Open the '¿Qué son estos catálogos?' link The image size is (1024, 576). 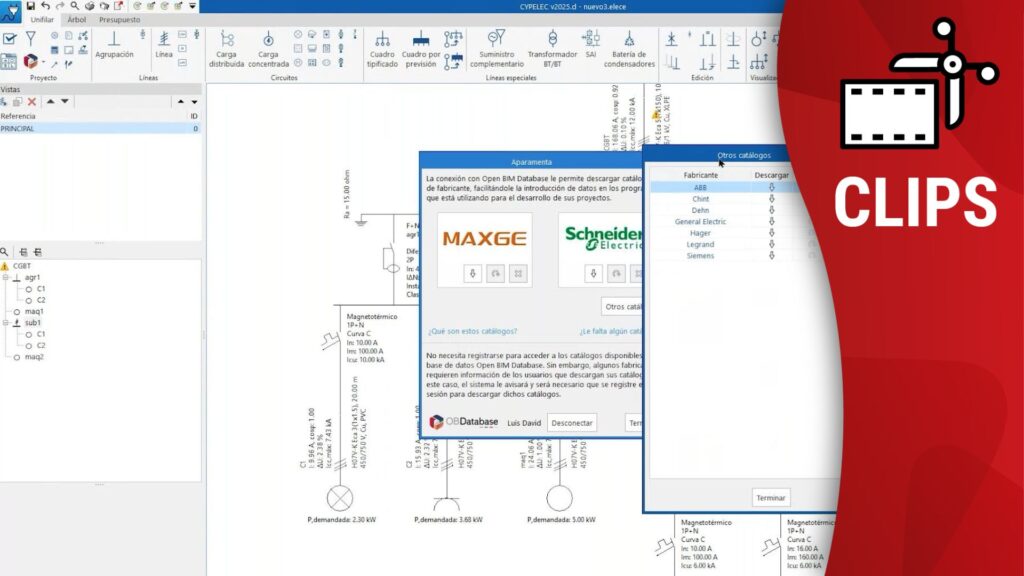coord(472,331)
